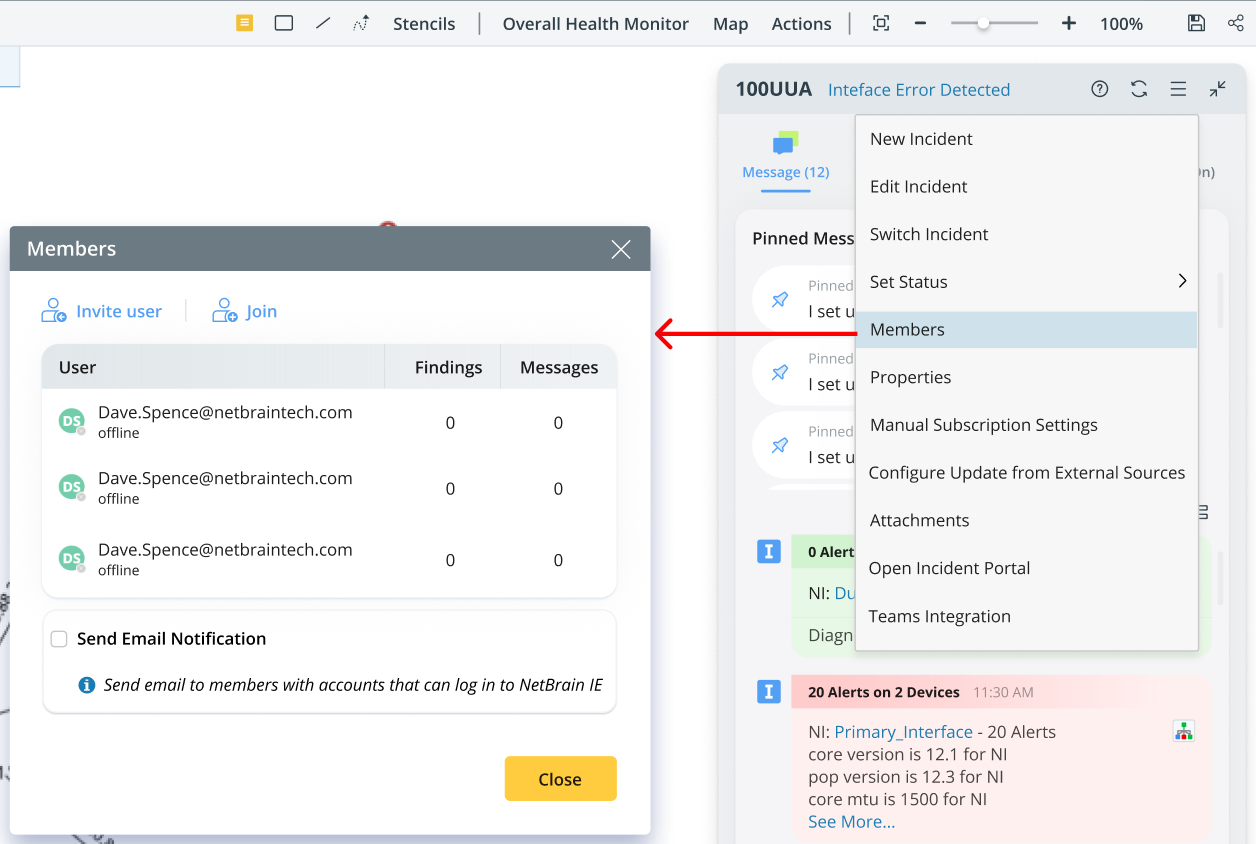Select the dotted path arrow tool
This screenshot has width=1256, height=844.
(x=361, y=23)
